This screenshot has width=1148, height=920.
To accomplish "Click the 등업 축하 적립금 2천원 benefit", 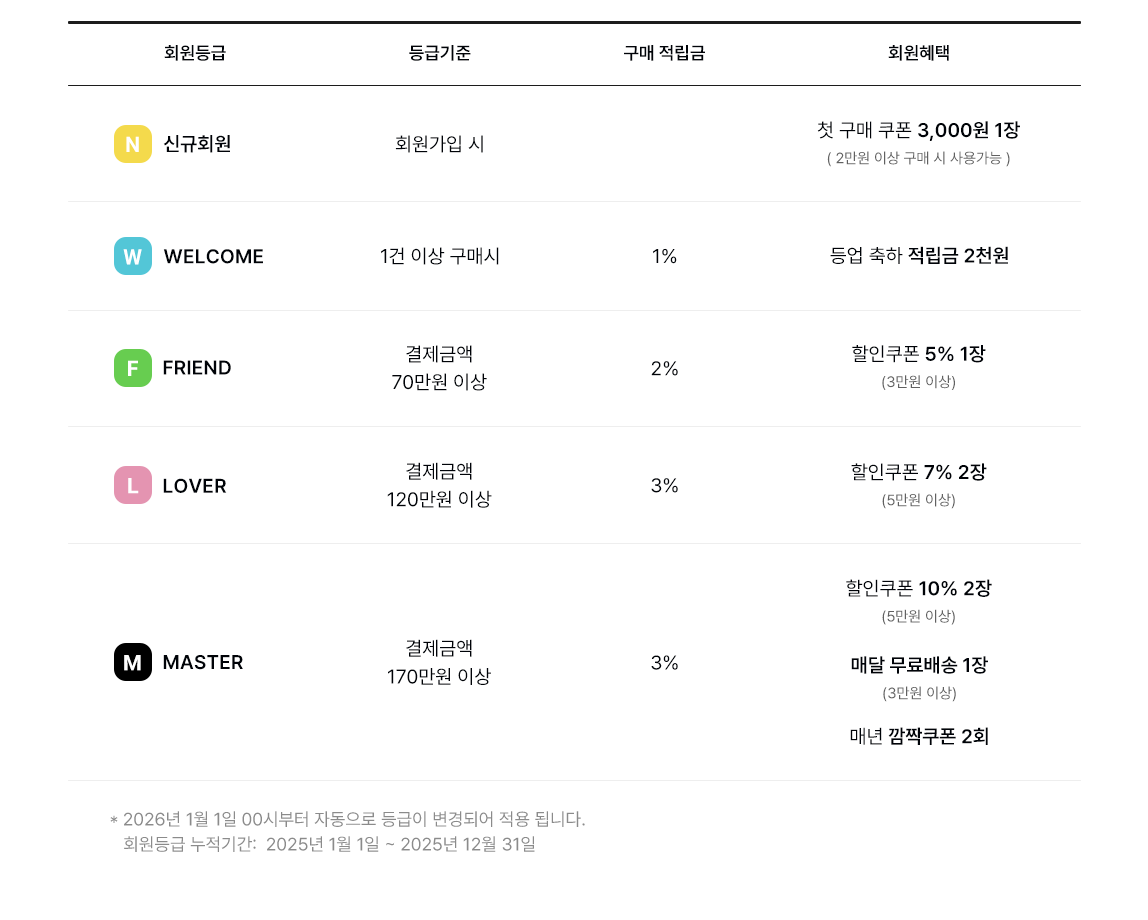I will click(918, 256).
